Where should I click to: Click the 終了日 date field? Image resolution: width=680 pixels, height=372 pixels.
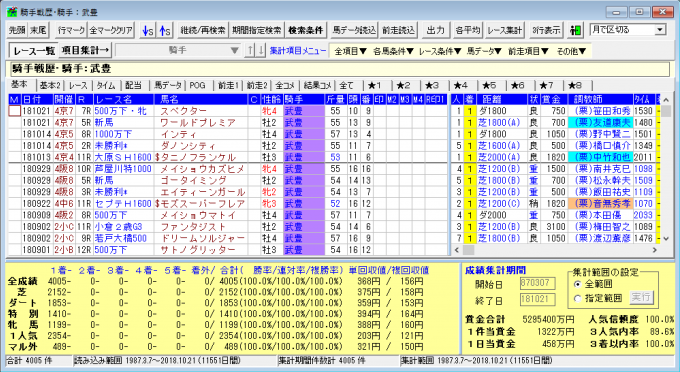[x=537, y=299]
